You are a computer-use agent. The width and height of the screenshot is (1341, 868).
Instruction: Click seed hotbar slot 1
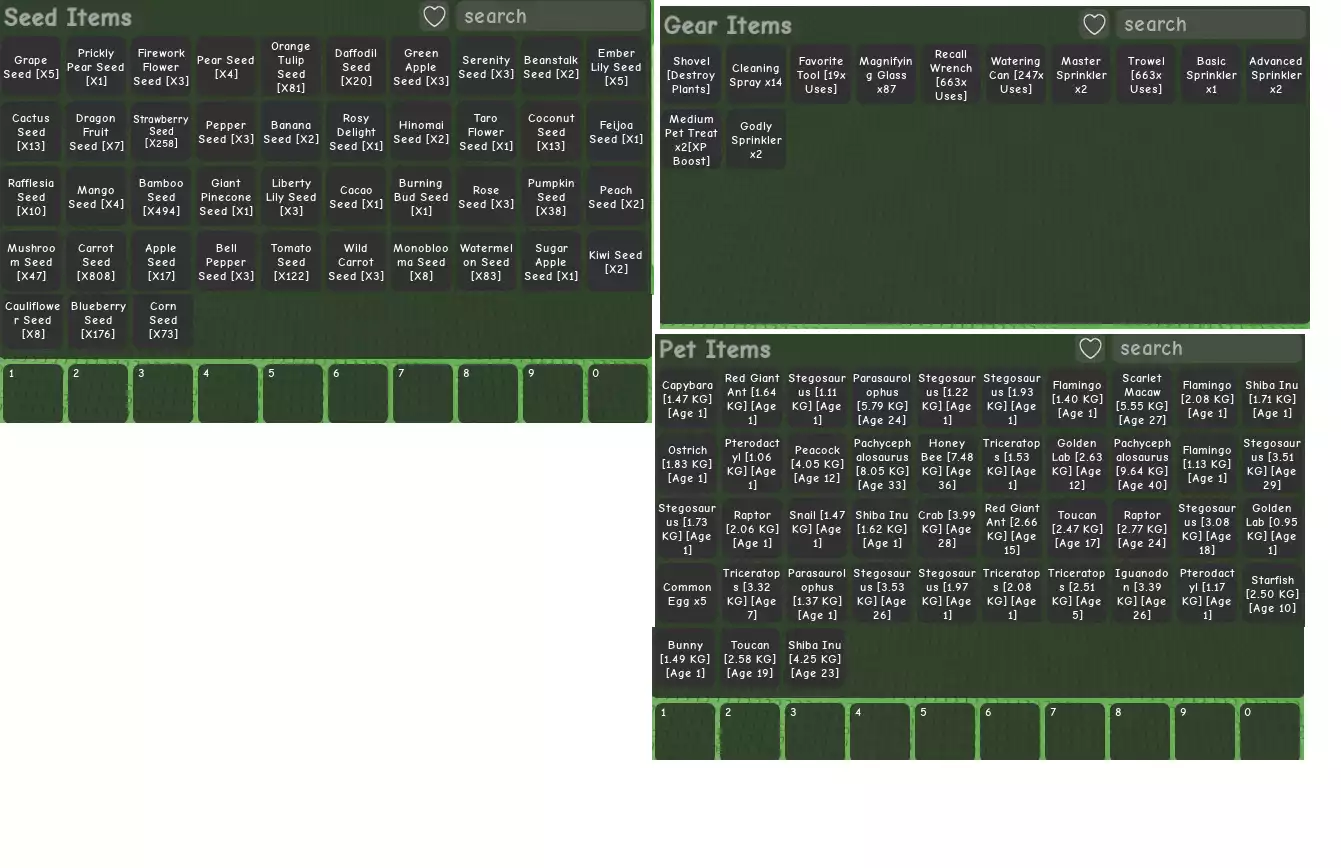(x=32, y=393)
